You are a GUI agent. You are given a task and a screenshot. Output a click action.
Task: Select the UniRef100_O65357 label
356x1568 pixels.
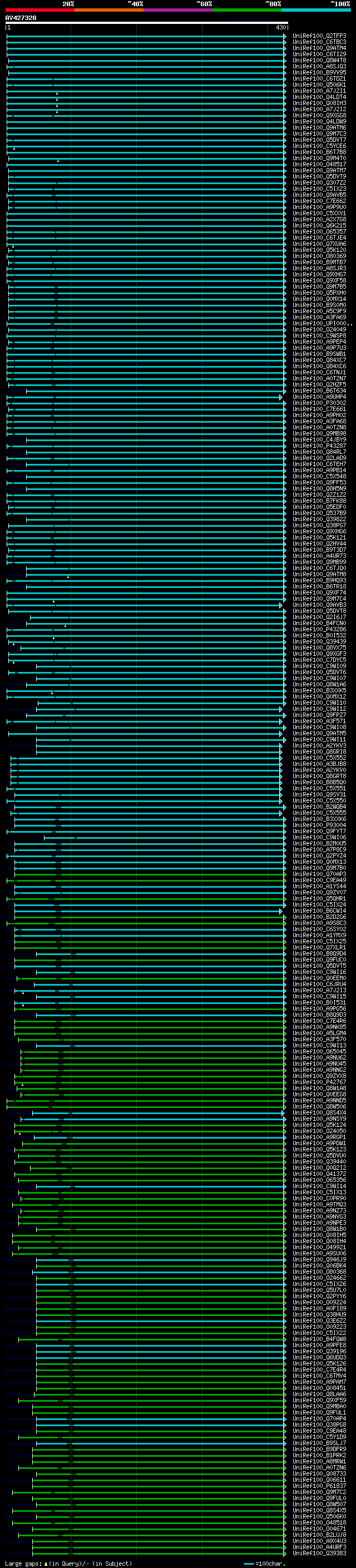(x=319, y=231)
